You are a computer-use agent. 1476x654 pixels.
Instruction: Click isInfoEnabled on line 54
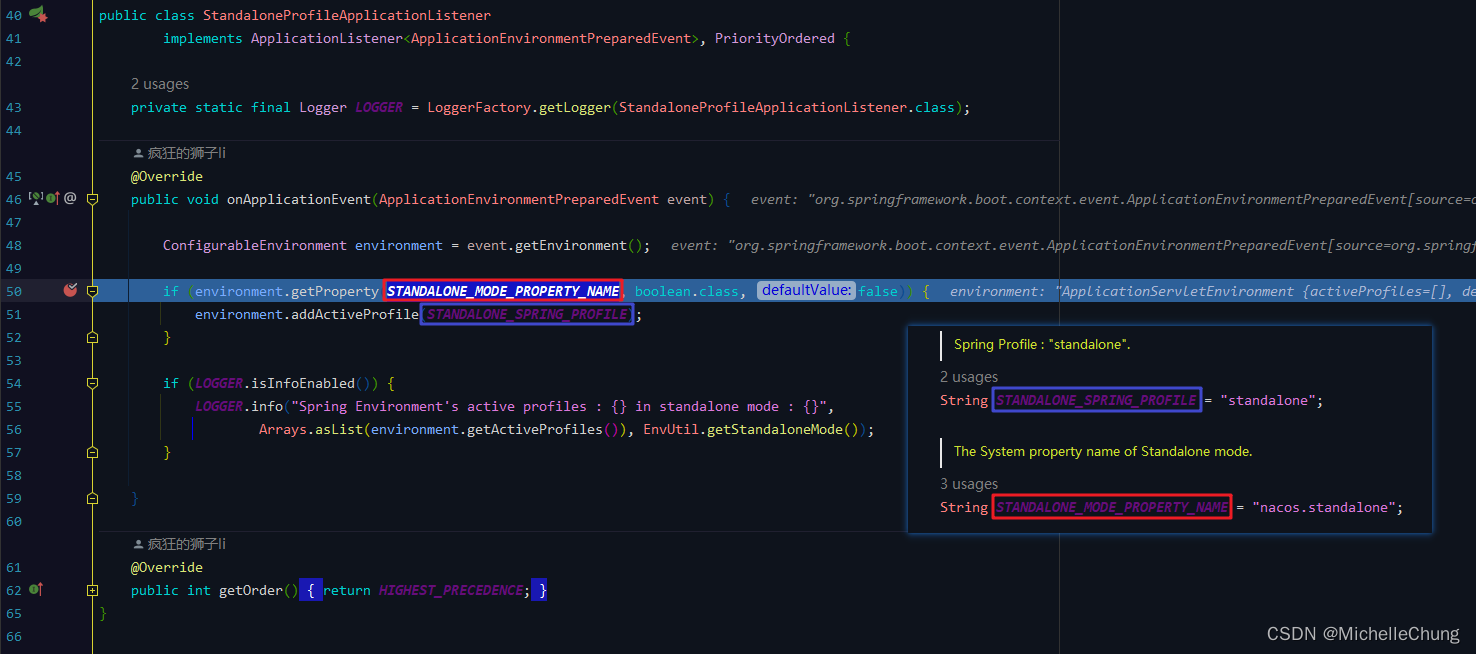coord(303,383)
